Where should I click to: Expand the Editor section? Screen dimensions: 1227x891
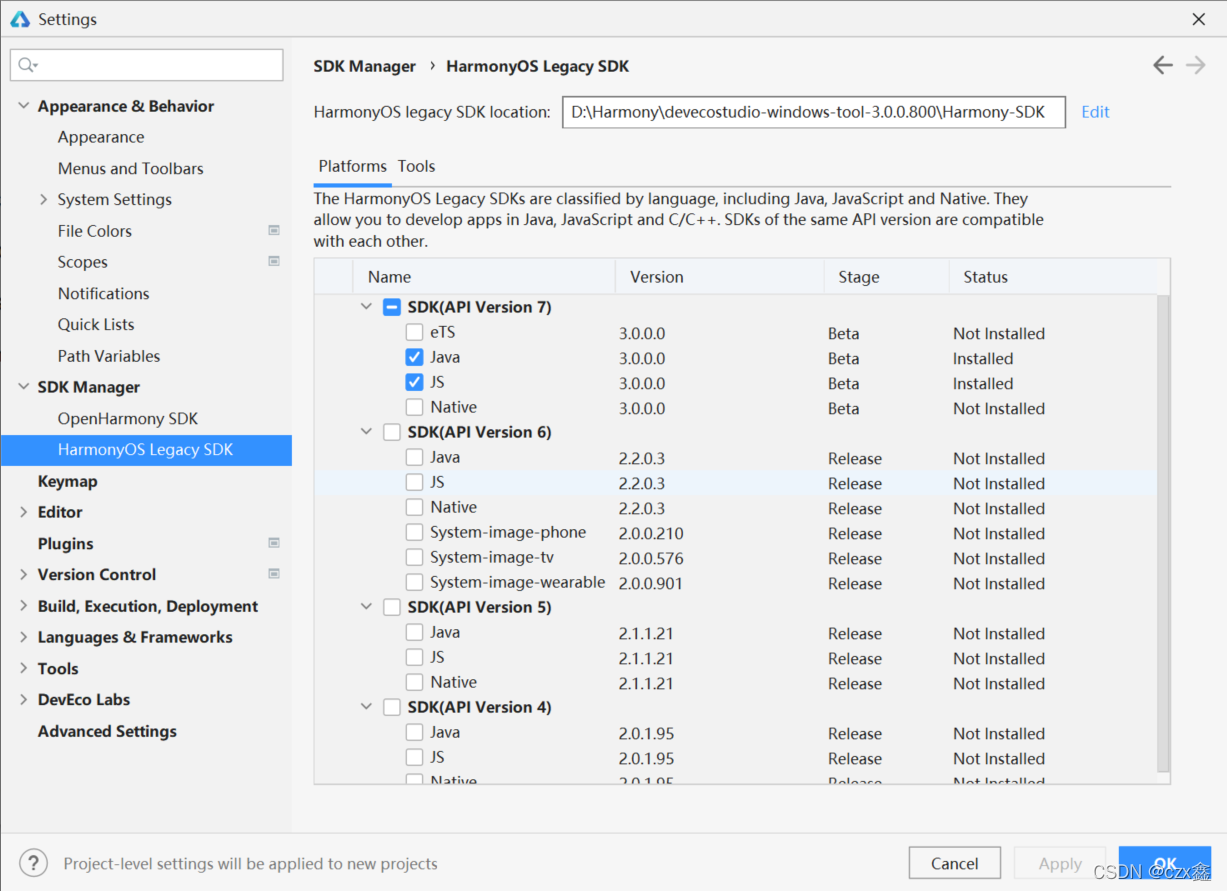24,512
